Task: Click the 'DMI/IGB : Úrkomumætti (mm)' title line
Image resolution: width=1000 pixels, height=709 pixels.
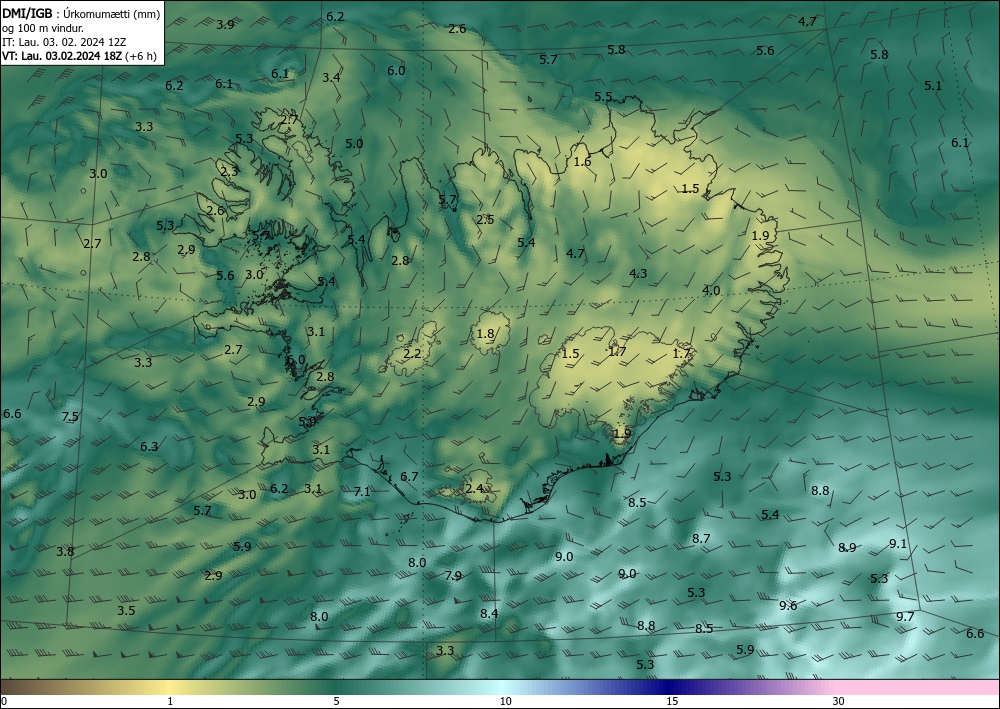Action: tap(81, 14)
